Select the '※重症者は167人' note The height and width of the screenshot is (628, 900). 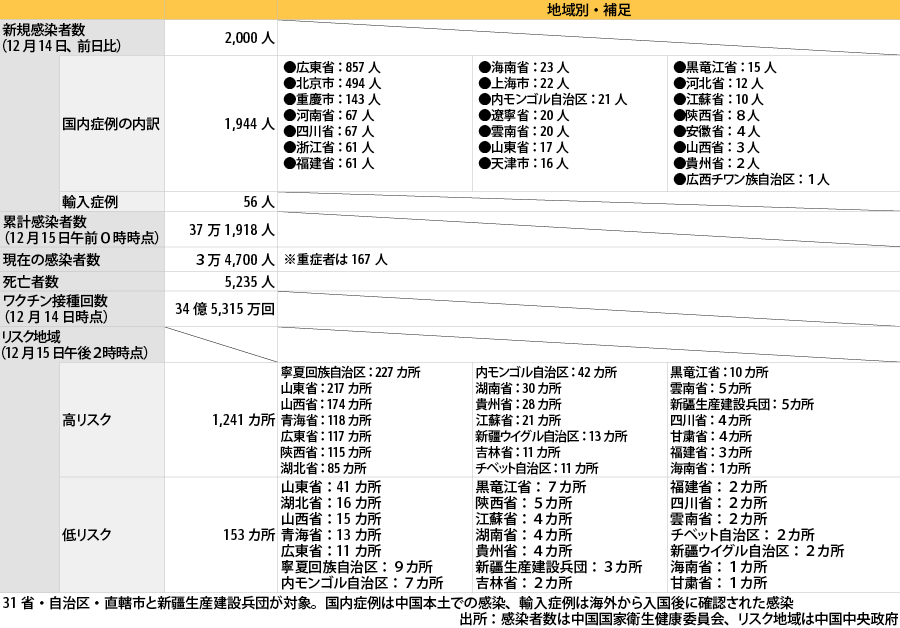[336, 259]
